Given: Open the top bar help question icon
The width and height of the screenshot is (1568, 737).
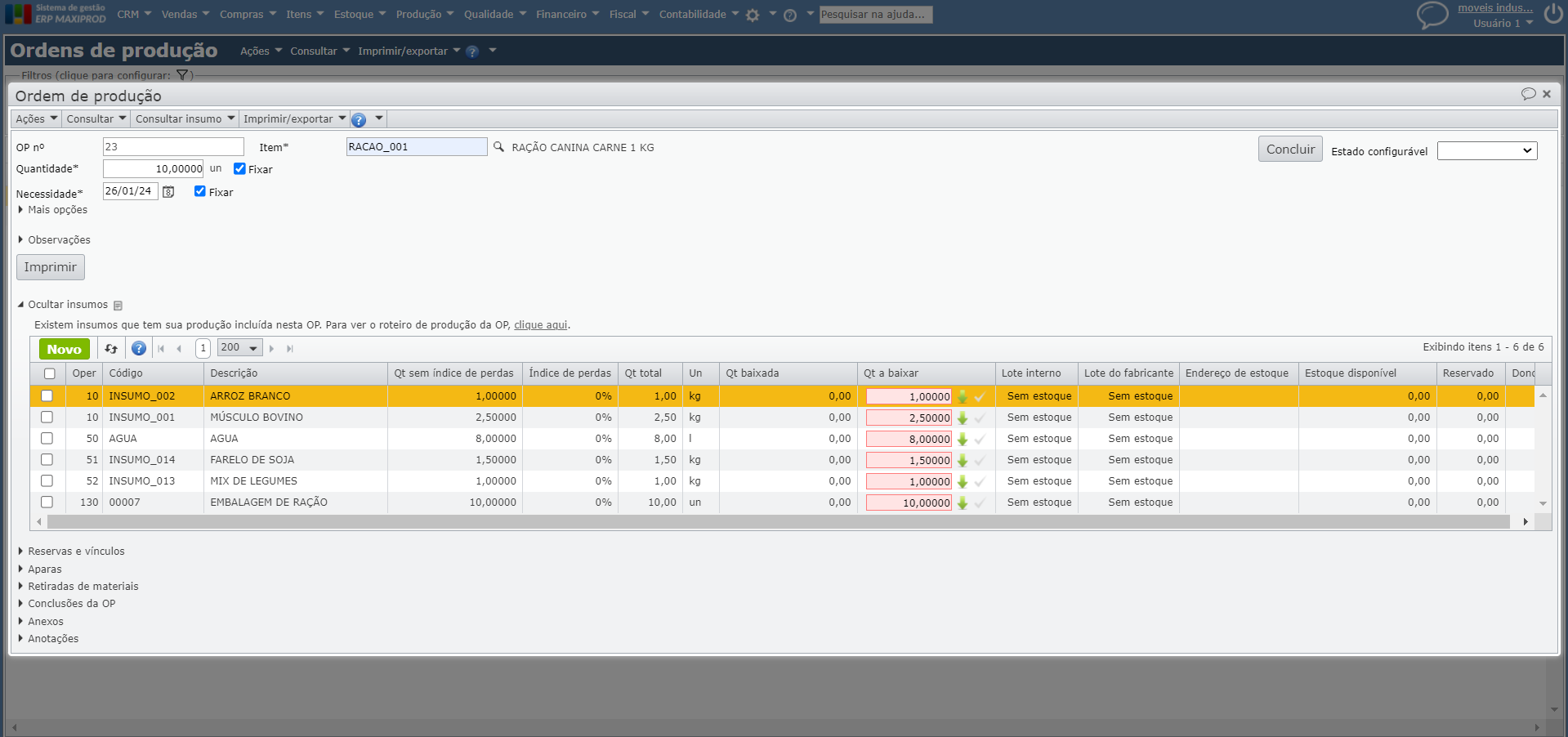Looking at the screenshot, I should point(790,15).
